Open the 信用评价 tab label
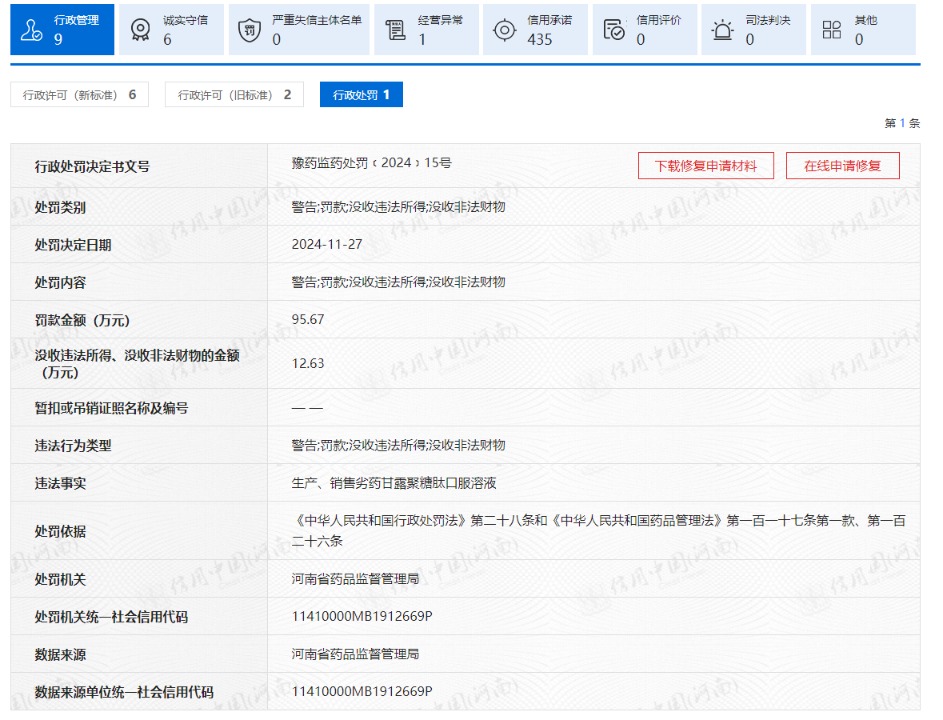 [x=659, y=20]
